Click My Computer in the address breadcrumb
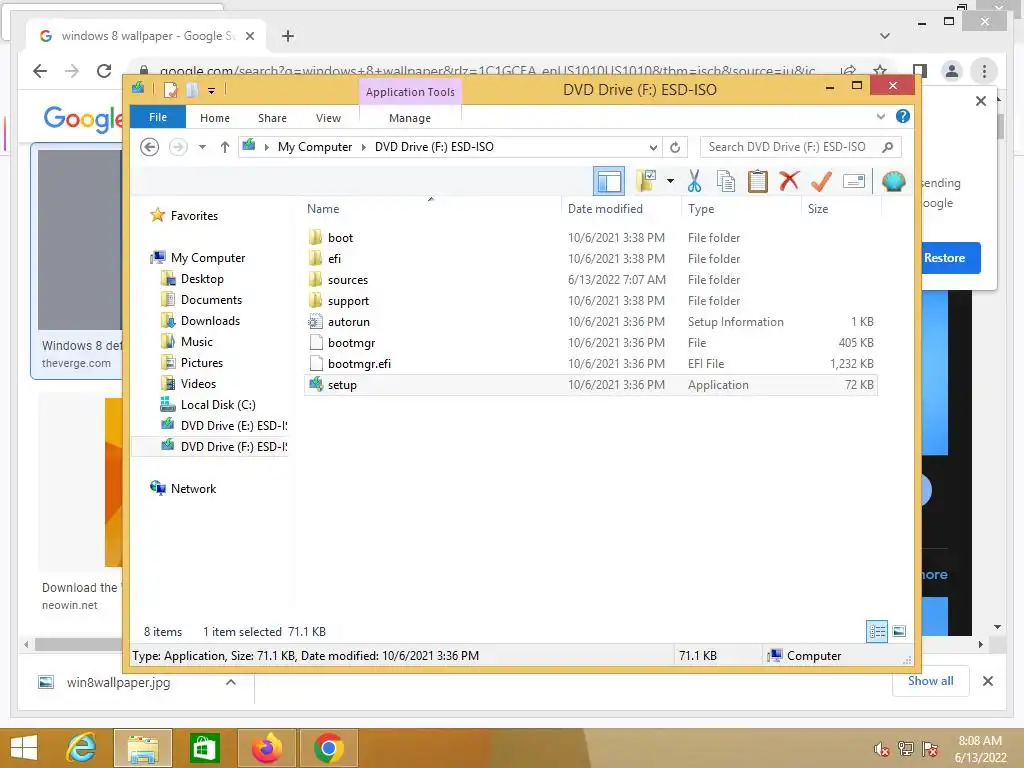The image size is (1024, 768). pyautogui.click(x=315, y=147)
